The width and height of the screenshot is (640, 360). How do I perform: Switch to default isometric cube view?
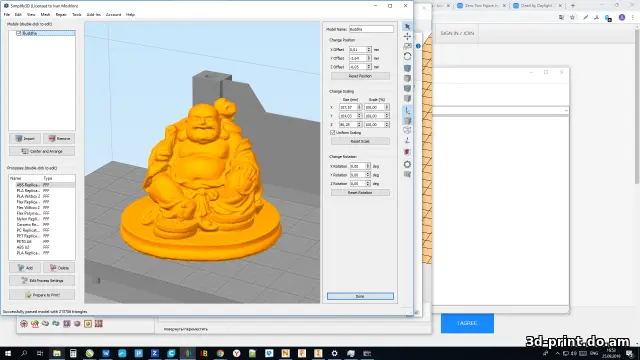(x=407, y=68)
